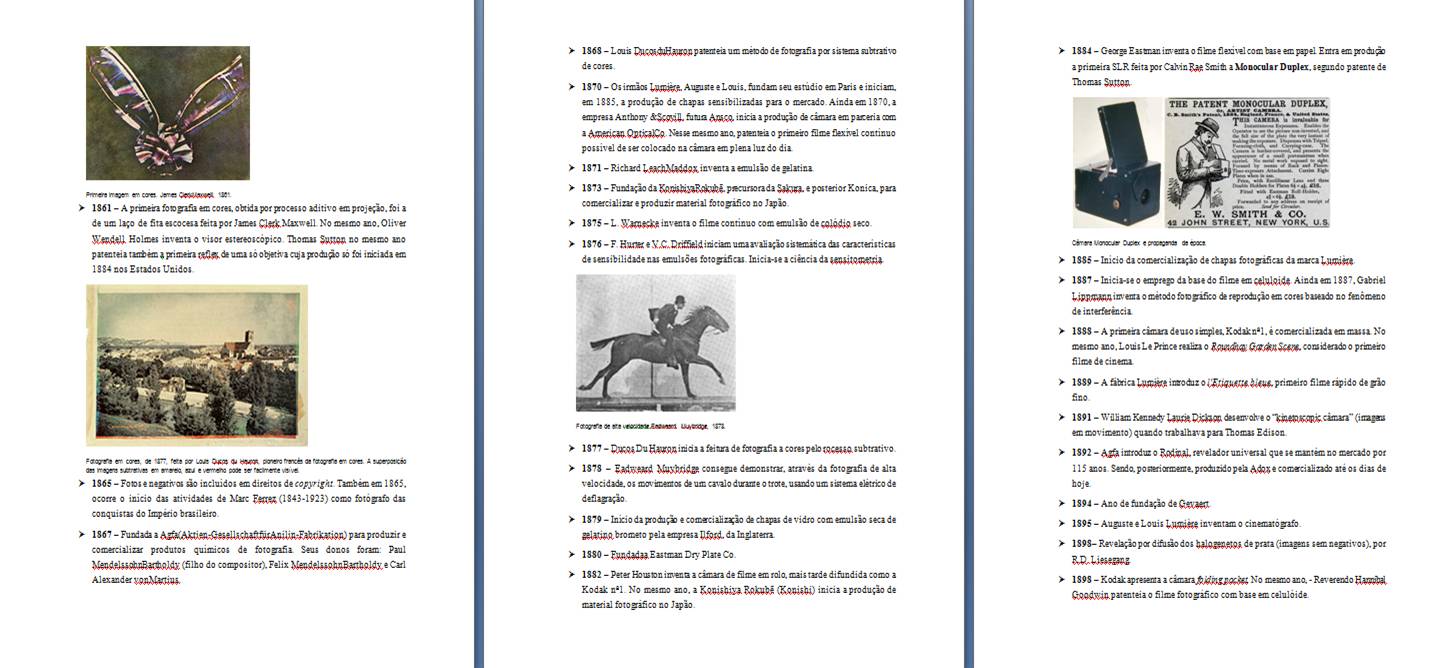Image resolution: width=1451 pixels, height=668 pixels.
Task: Click the year heading '1875'
Action: (x=592, y=223)
